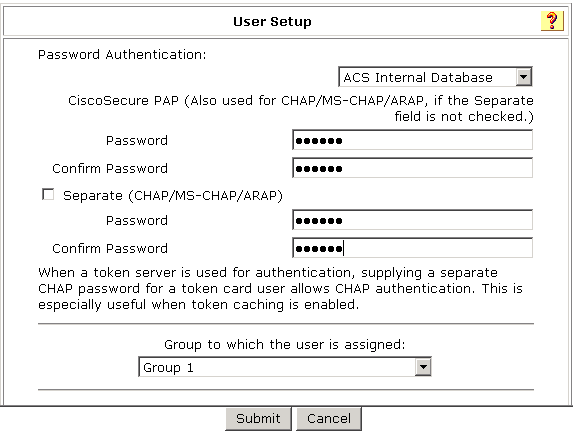
Task: Click the User Setup title header
Action: tap(272, 21)
